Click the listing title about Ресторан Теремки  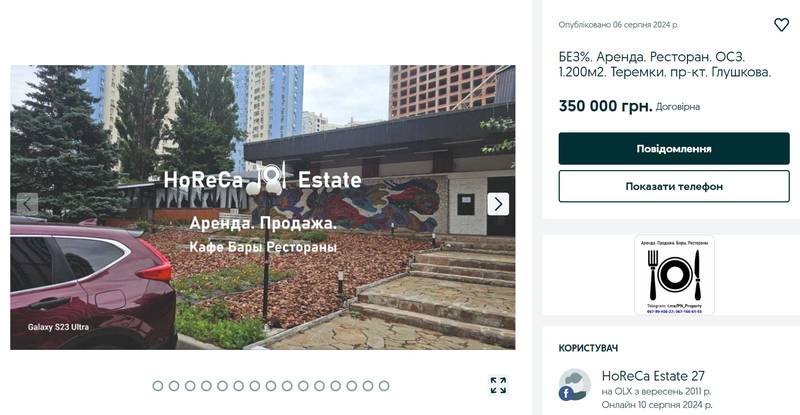pos(665,64)
